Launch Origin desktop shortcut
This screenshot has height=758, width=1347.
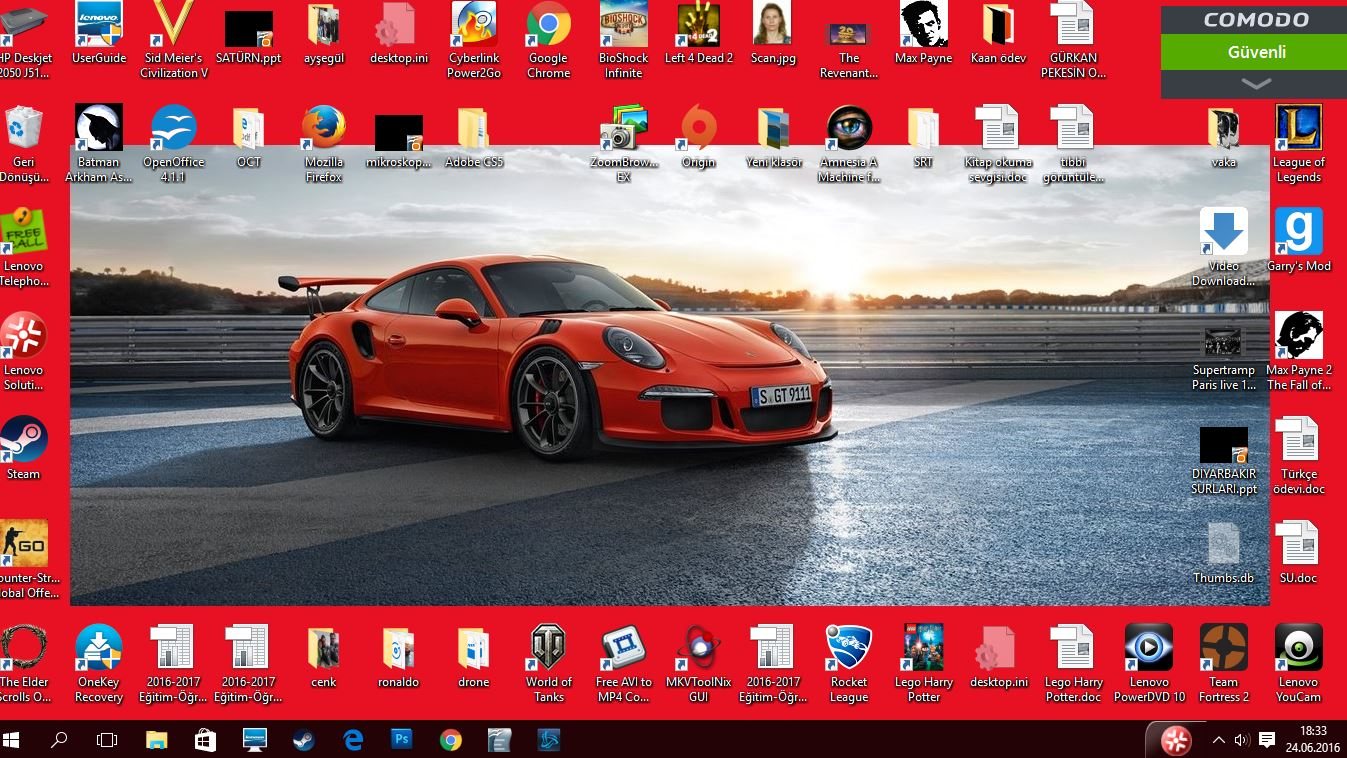(699, 136)
